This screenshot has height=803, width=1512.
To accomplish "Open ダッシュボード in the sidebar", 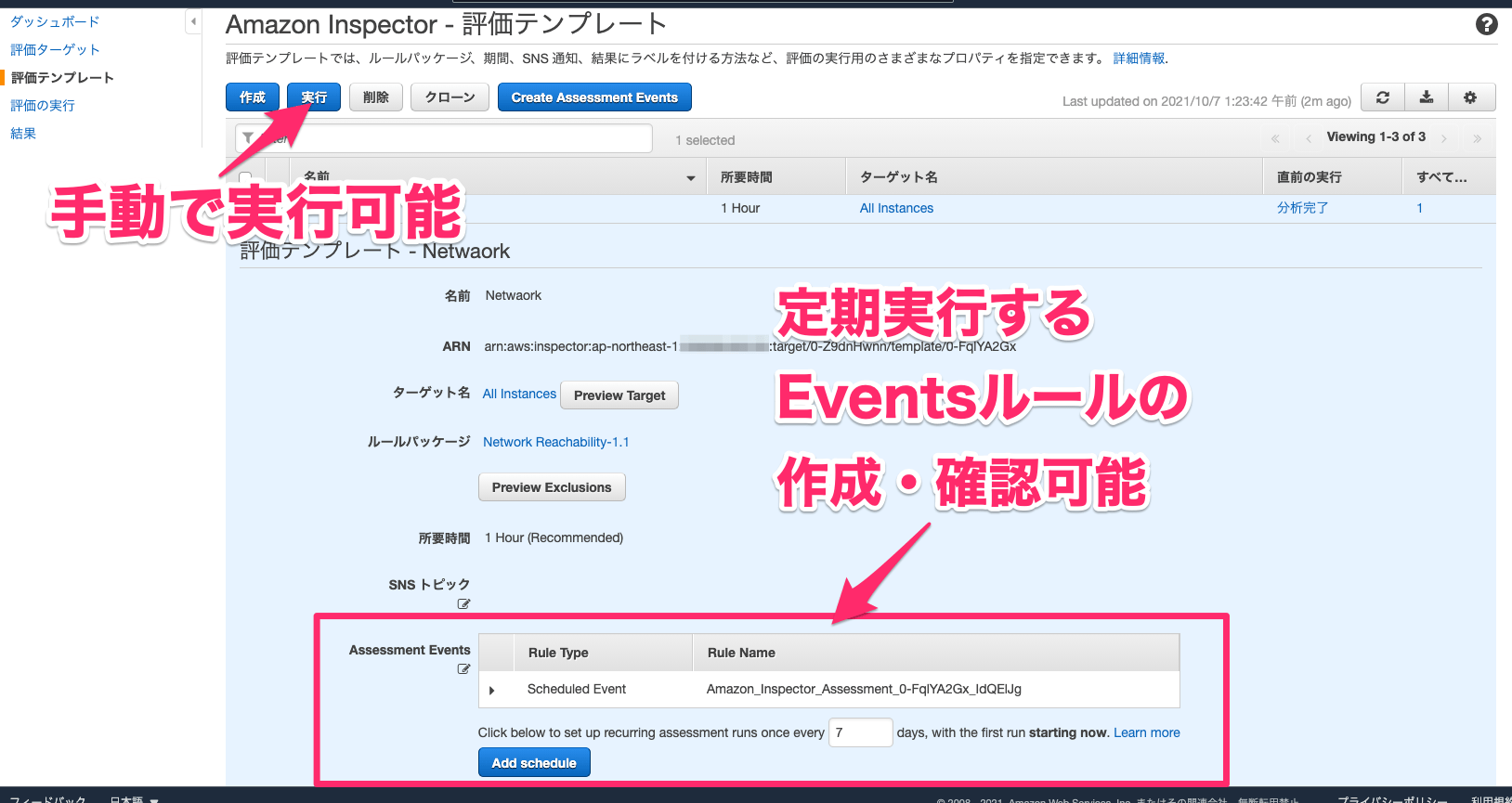I will (55, 21).
